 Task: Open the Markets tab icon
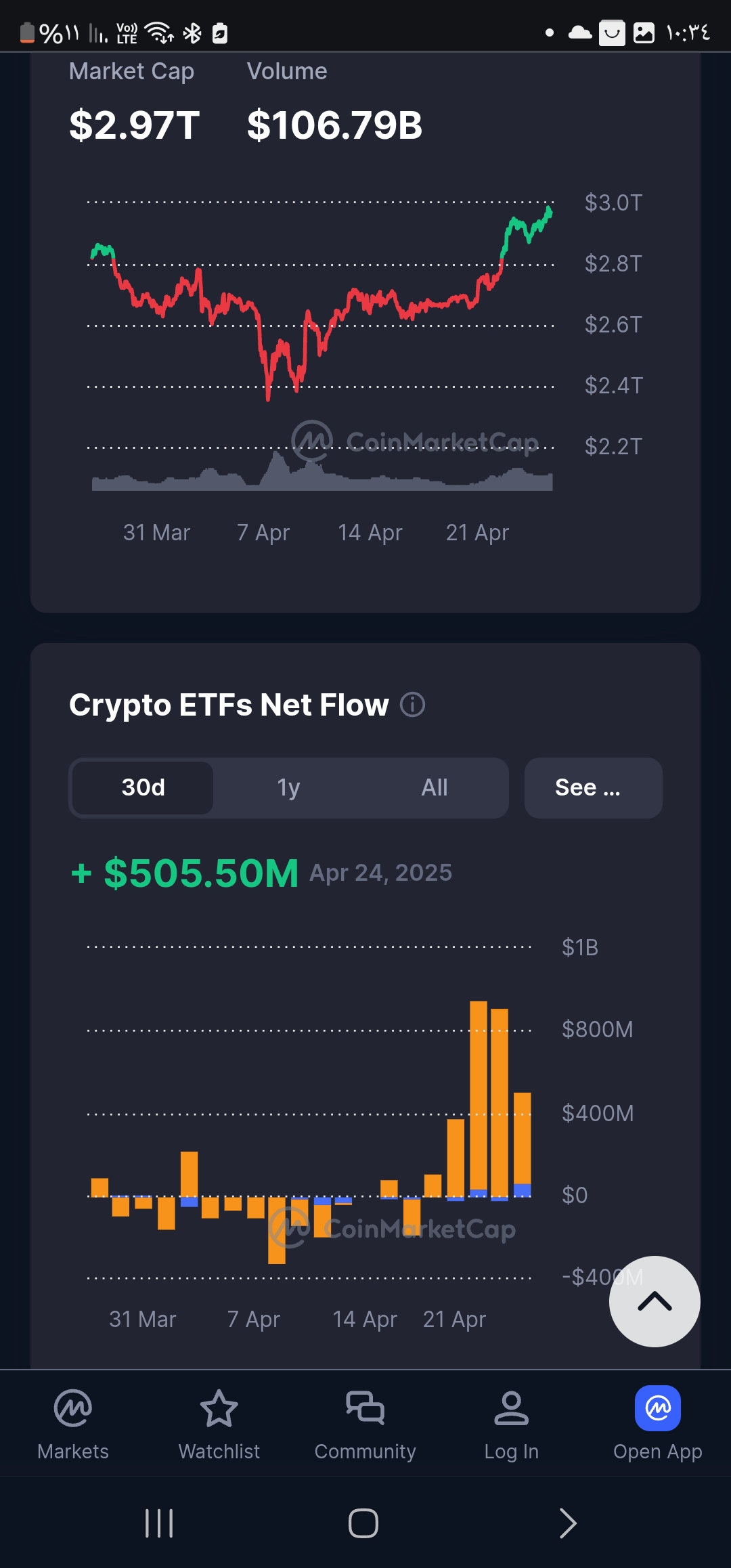coord(73,1408)
